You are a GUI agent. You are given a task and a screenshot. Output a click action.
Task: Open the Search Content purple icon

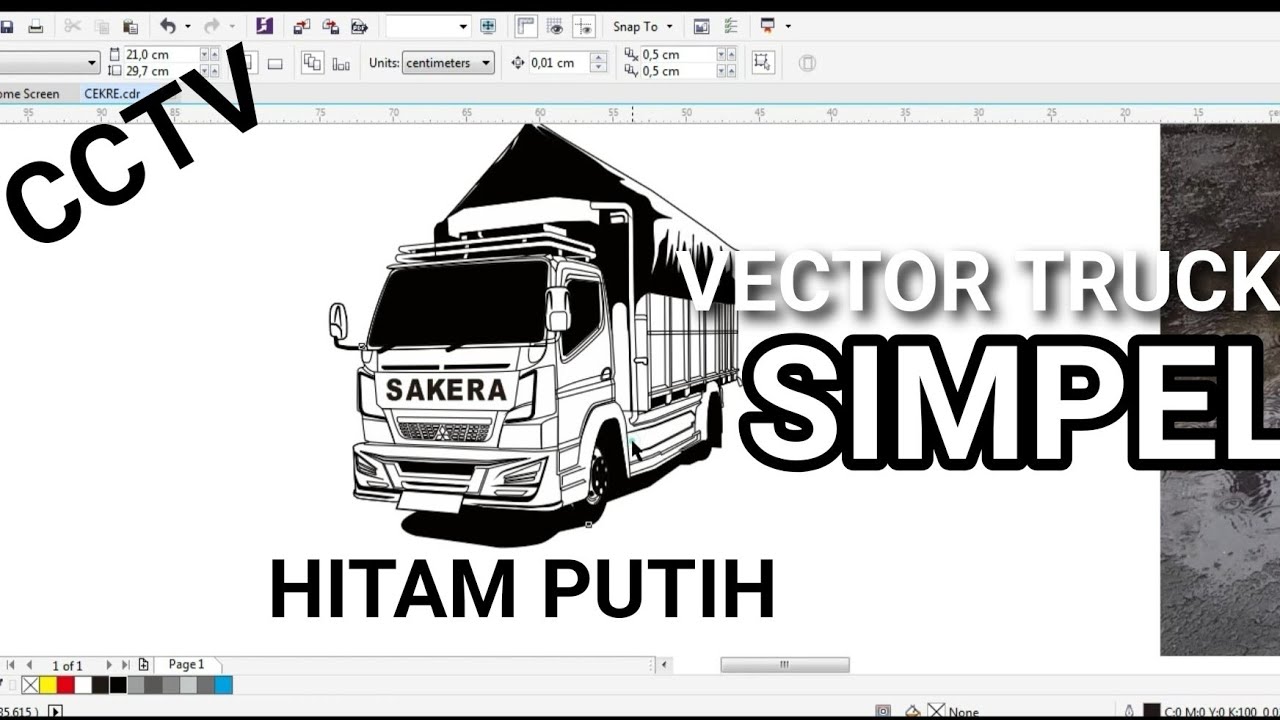click(264, 27)
